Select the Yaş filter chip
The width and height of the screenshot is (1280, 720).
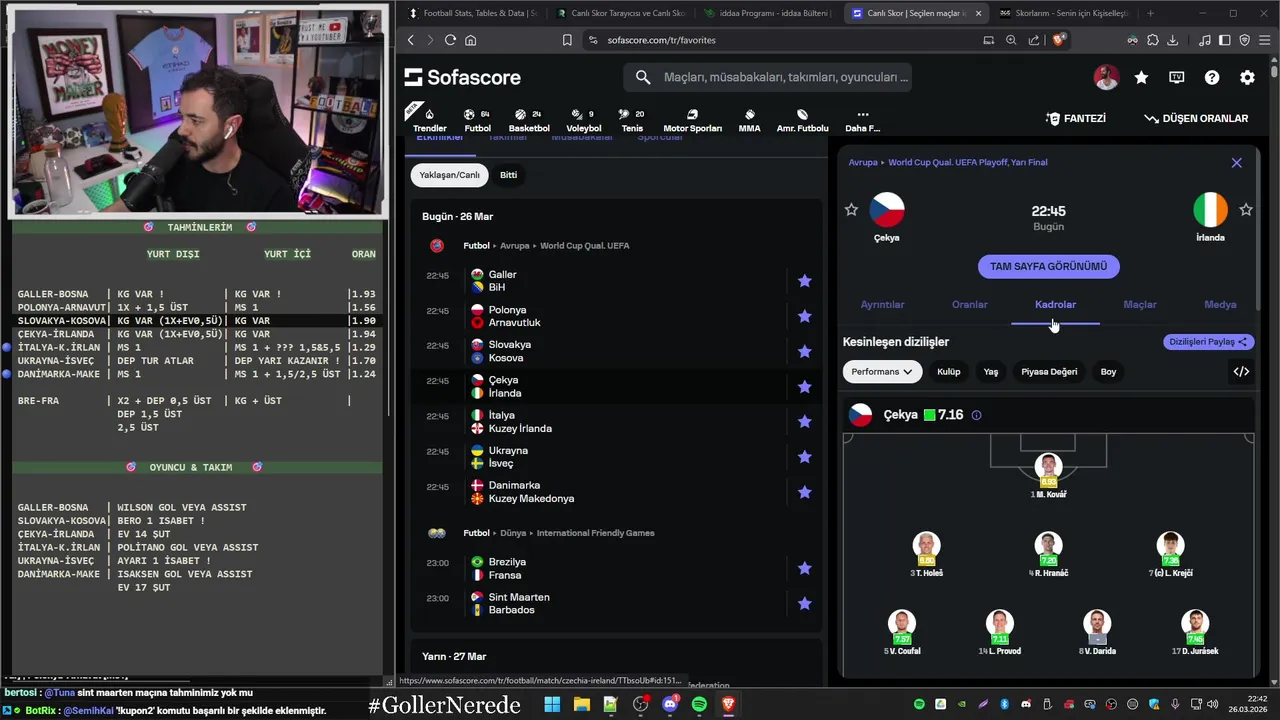990,371
